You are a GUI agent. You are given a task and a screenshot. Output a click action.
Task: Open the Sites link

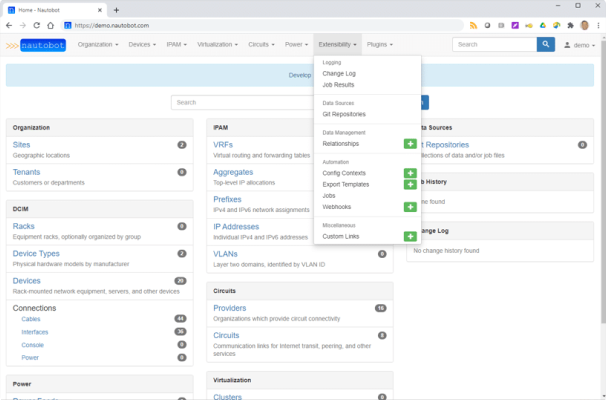click(21, 145)
